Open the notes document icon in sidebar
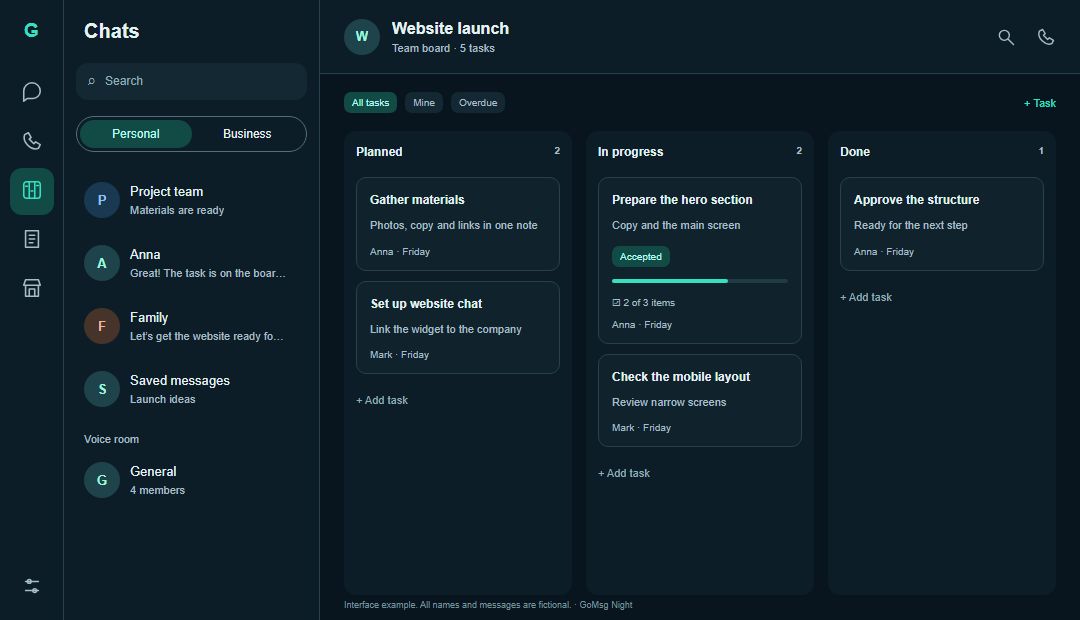1080x620 pixels. [32, 239]
